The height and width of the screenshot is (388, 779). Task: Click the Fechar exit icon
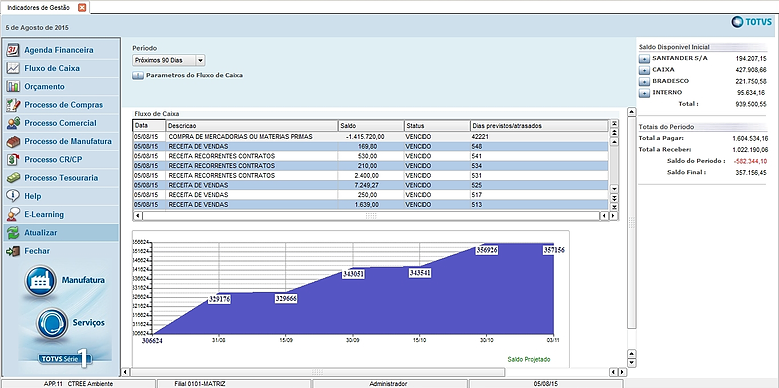(x=13, y=251)
